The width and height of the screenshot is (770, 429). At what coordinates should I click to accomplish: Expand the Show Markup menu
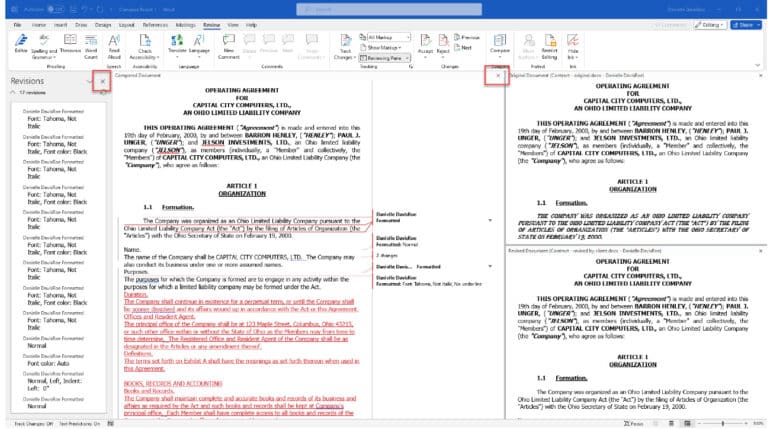point(381,48)
